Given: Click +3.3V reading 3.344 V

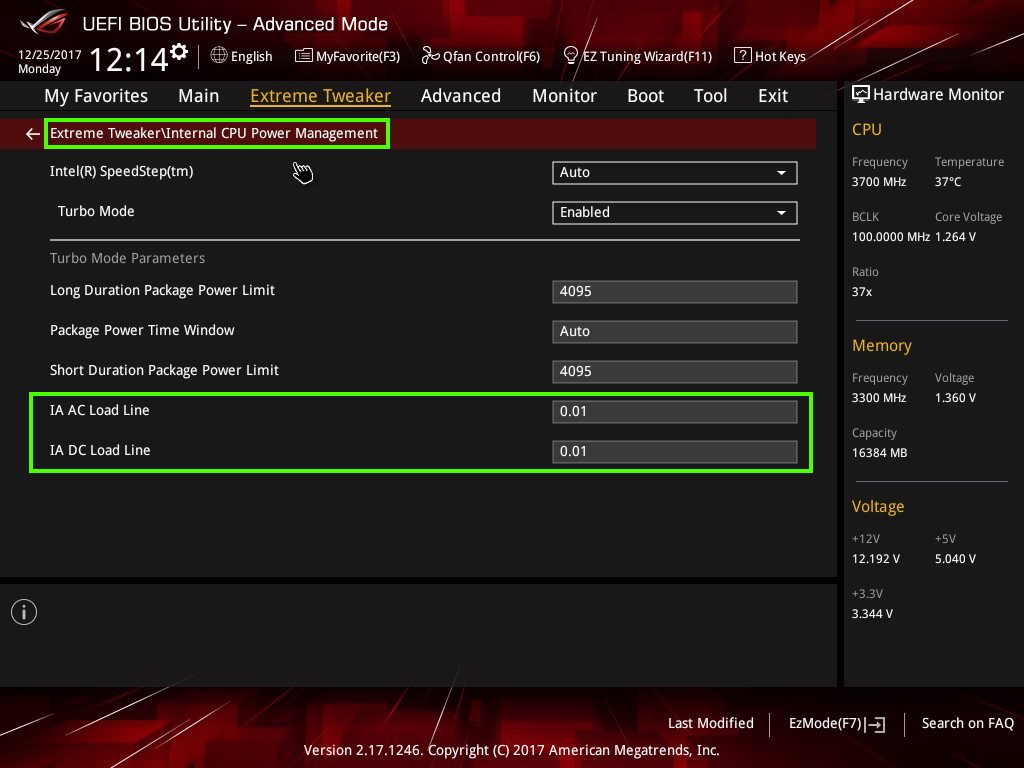Looking at the screenshot, I should pyautogui.click(x=872, y=614).
